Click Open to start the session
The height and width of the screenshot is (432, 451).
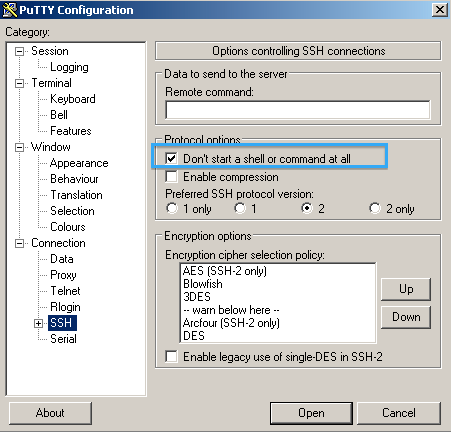click(x=311, y=413)
